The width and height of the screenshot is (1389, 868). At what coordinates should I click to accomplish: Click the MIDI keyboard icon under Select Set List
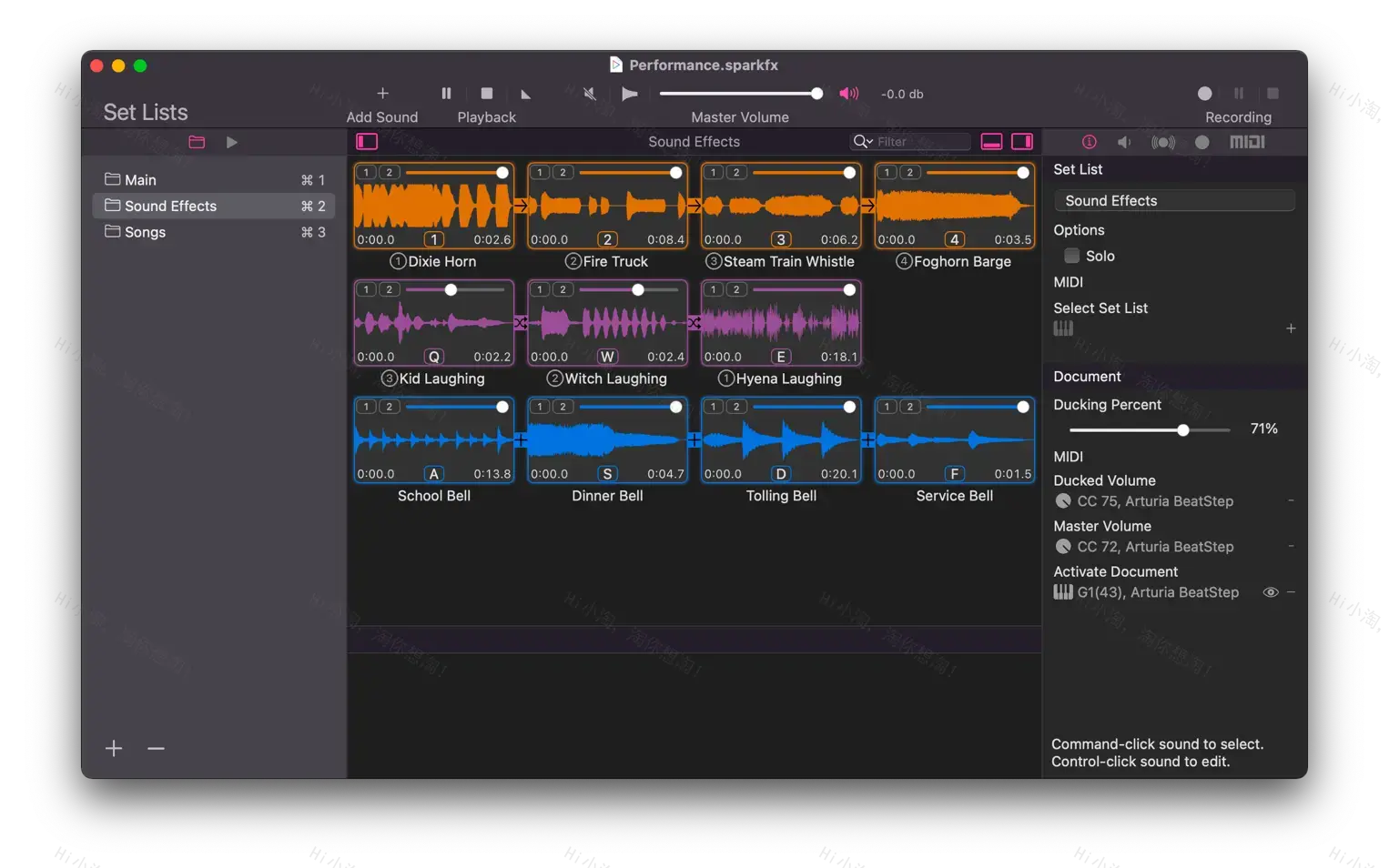pyautogui.click(x=1063, y=328)
